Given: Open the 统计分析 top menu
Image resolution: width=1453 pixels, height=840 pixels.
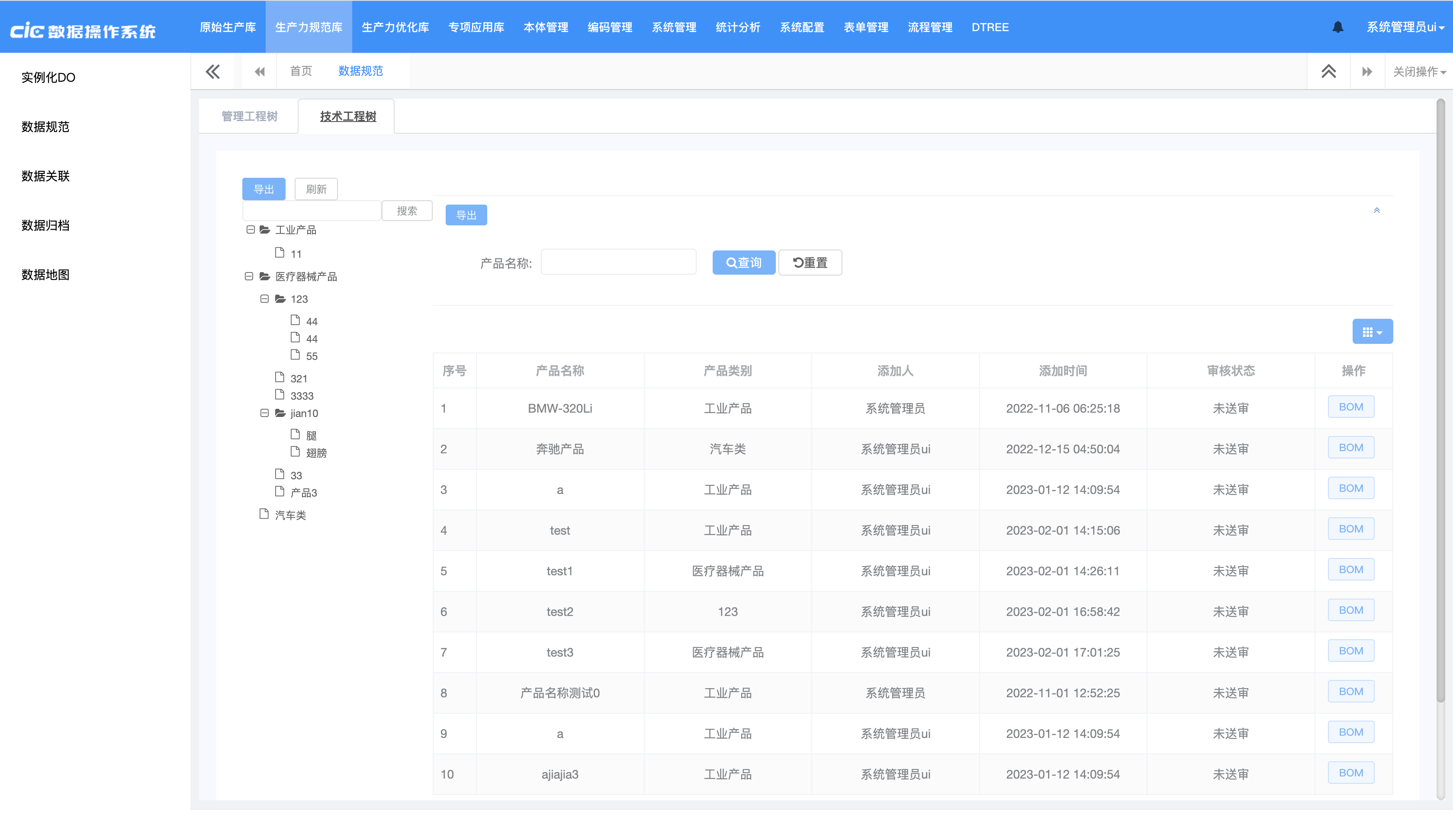Looking at the screenshot, I should (x=737, y=27).
